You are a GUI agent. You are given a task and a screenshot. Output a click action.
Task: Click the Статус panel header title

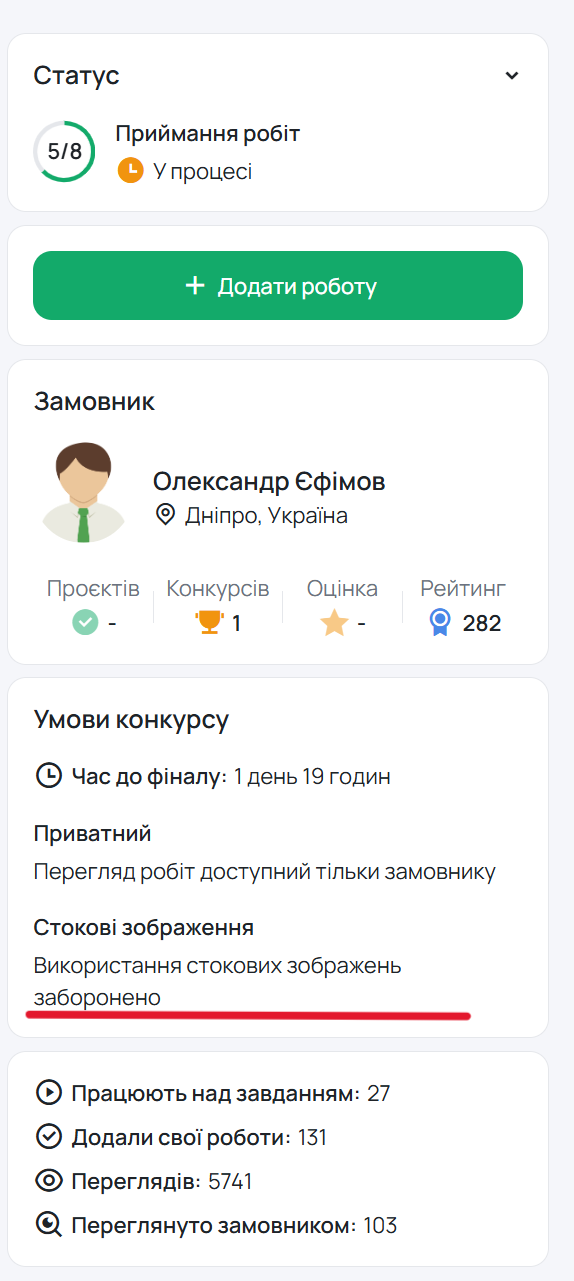click(x=76, y=75)
